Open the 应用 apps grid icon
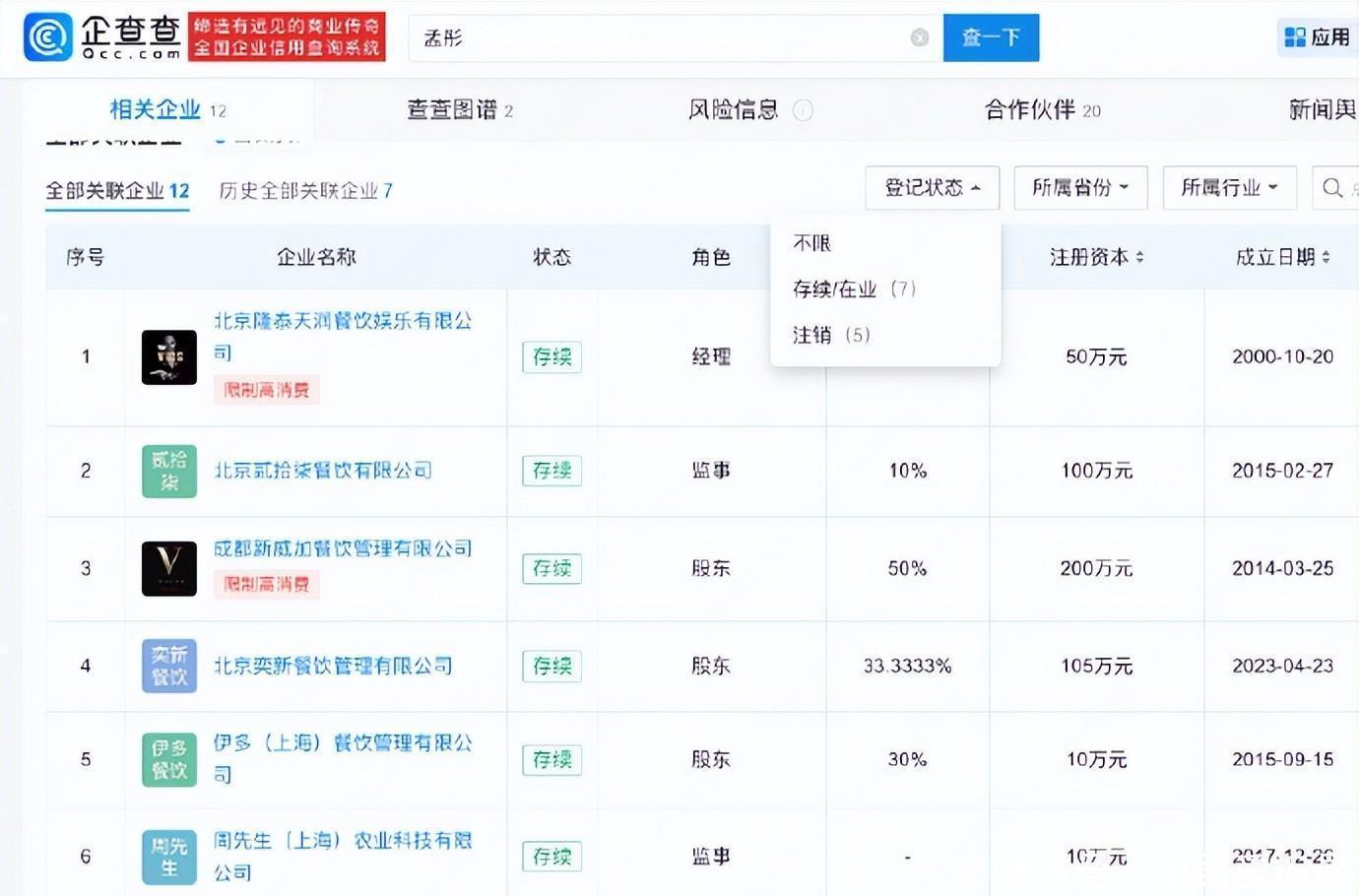Screen dimensions: 1359x896 tap(1295, 37)
